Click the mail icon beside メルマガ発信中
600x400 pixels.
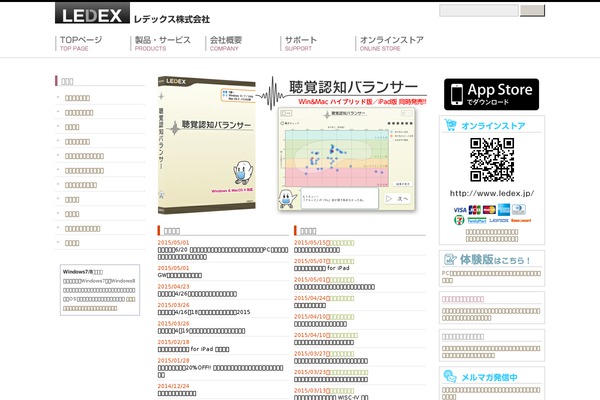click(450, 376)
